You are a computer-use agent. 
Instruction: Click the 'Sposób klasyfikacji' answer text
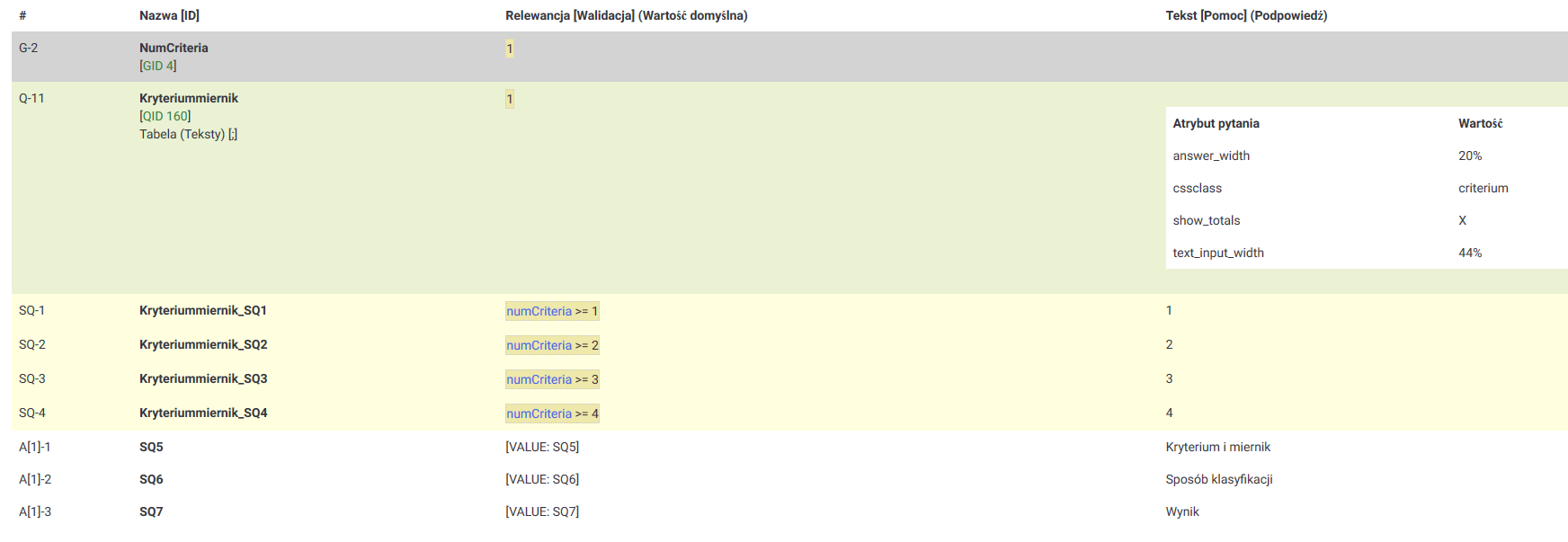(1219, 479)
